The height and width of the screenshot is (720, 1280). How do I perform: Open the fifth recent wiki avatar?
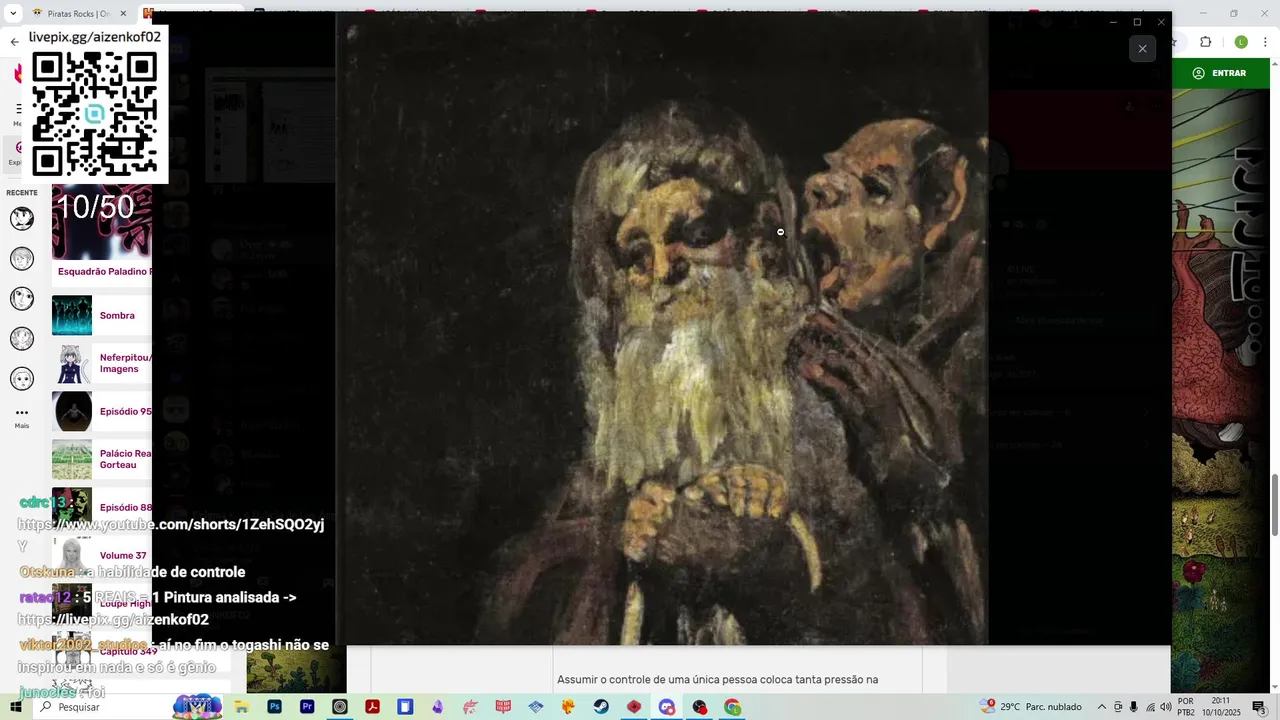point(22,378)
